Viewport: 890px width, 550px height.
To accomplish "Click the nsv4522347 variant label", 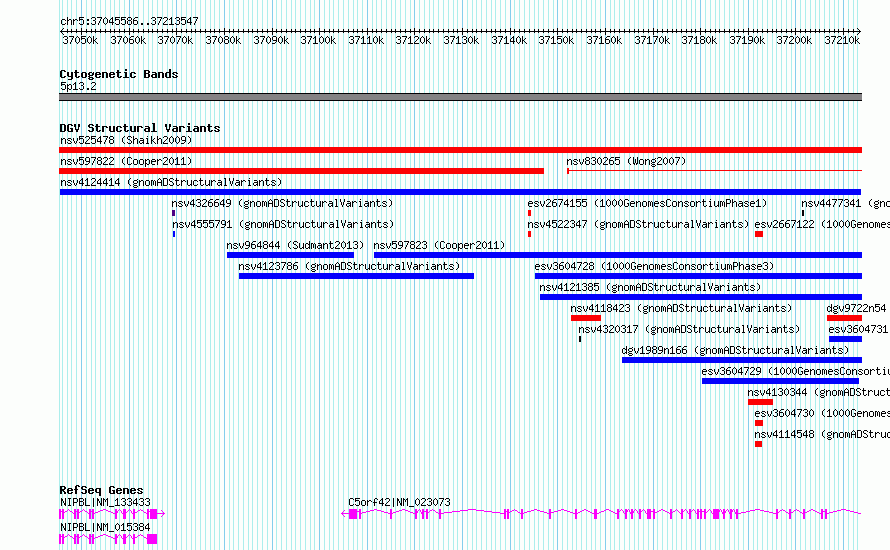I will [638, 224].
